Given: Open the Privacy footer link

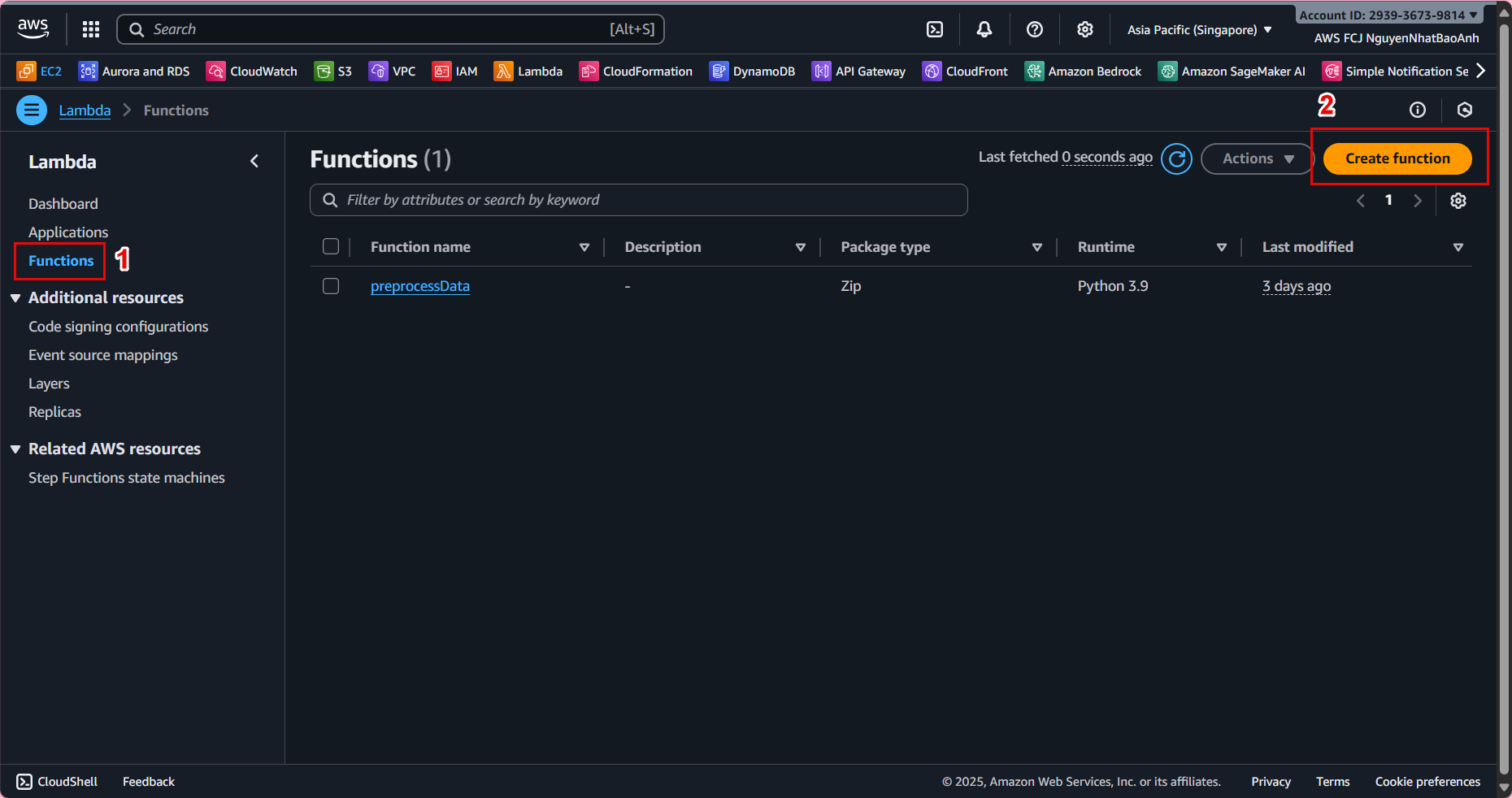Looking at the screenshot, I should point(1271,782).
